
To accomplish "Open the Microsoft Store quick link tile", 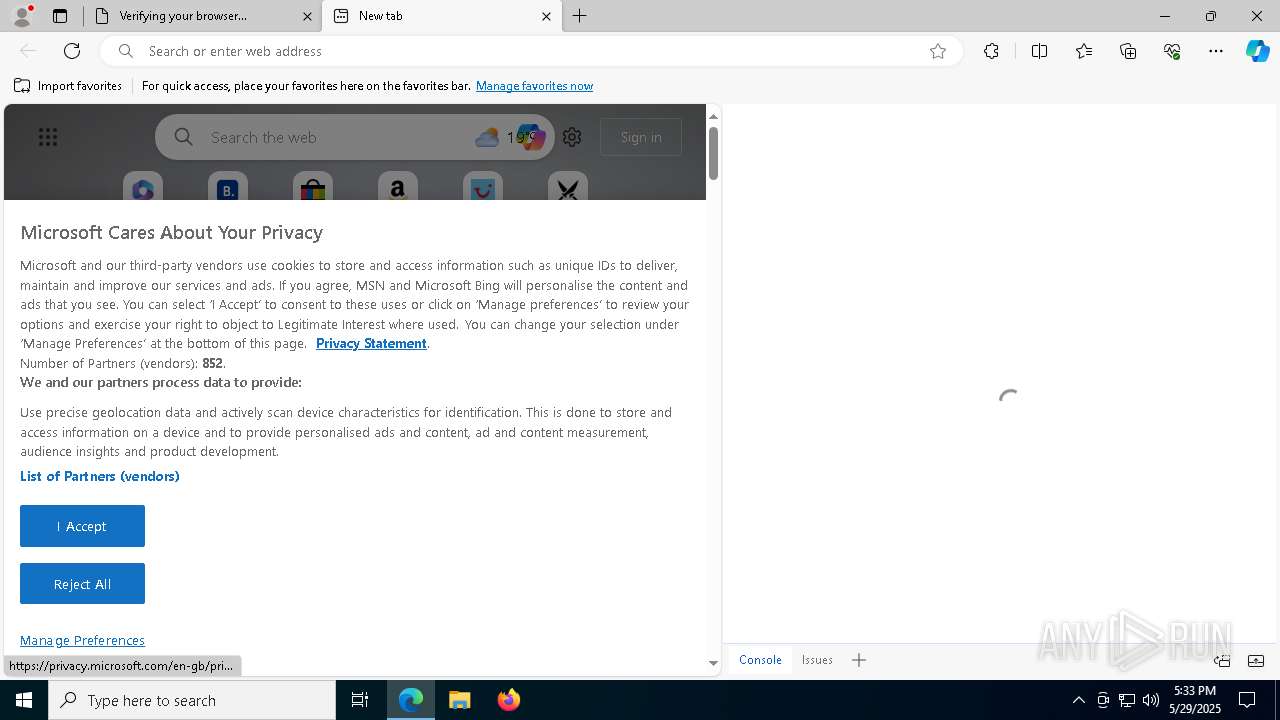I will click(x=313, y=188).
